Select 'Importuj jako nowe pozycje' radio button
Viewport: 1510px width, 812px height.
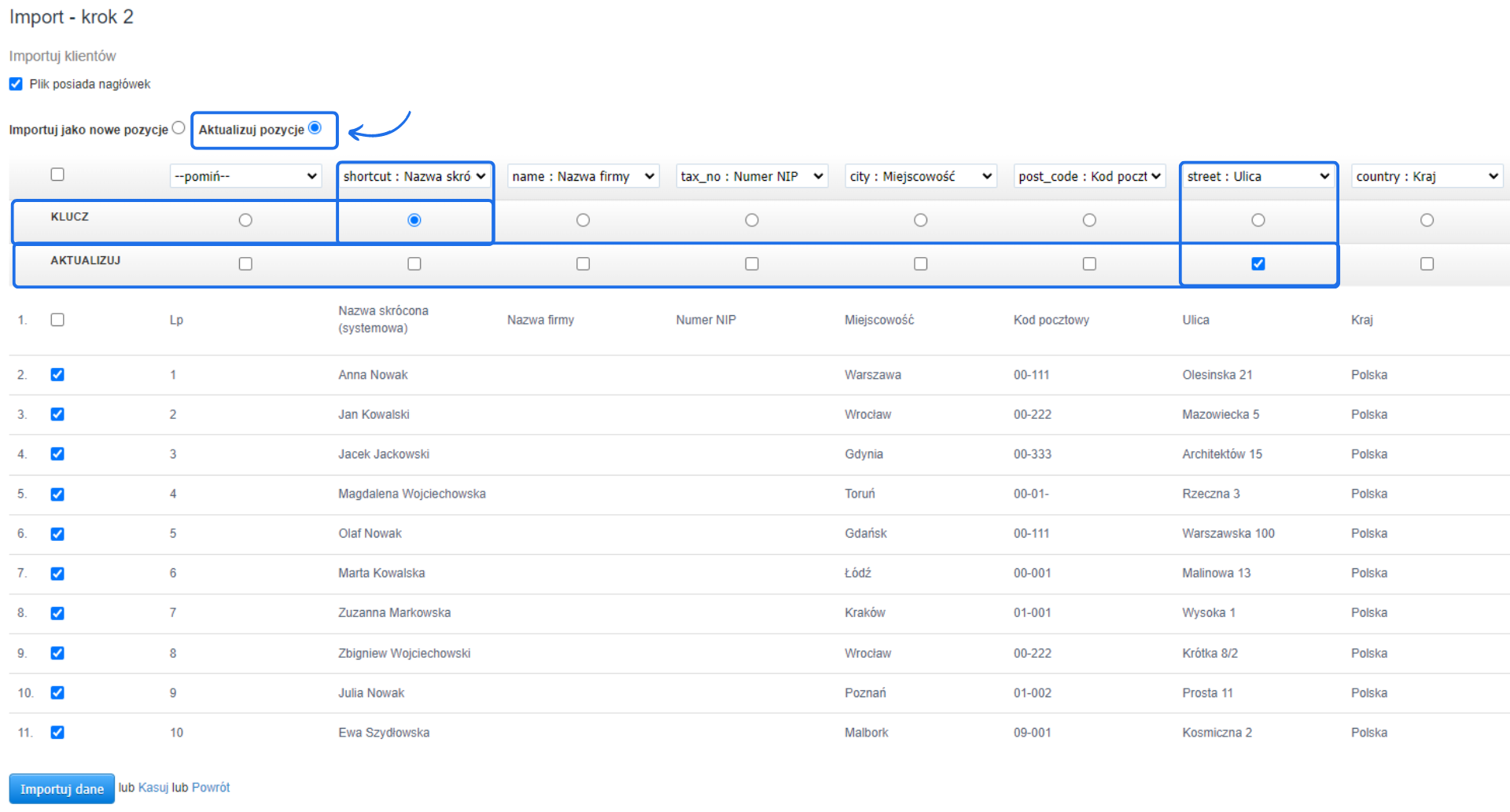point(179,128)
